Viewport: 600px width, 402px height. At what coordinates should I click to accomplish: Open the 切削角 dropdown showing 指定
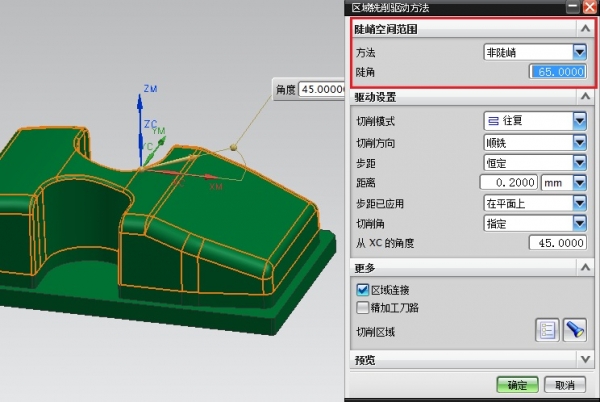[535, 223]
